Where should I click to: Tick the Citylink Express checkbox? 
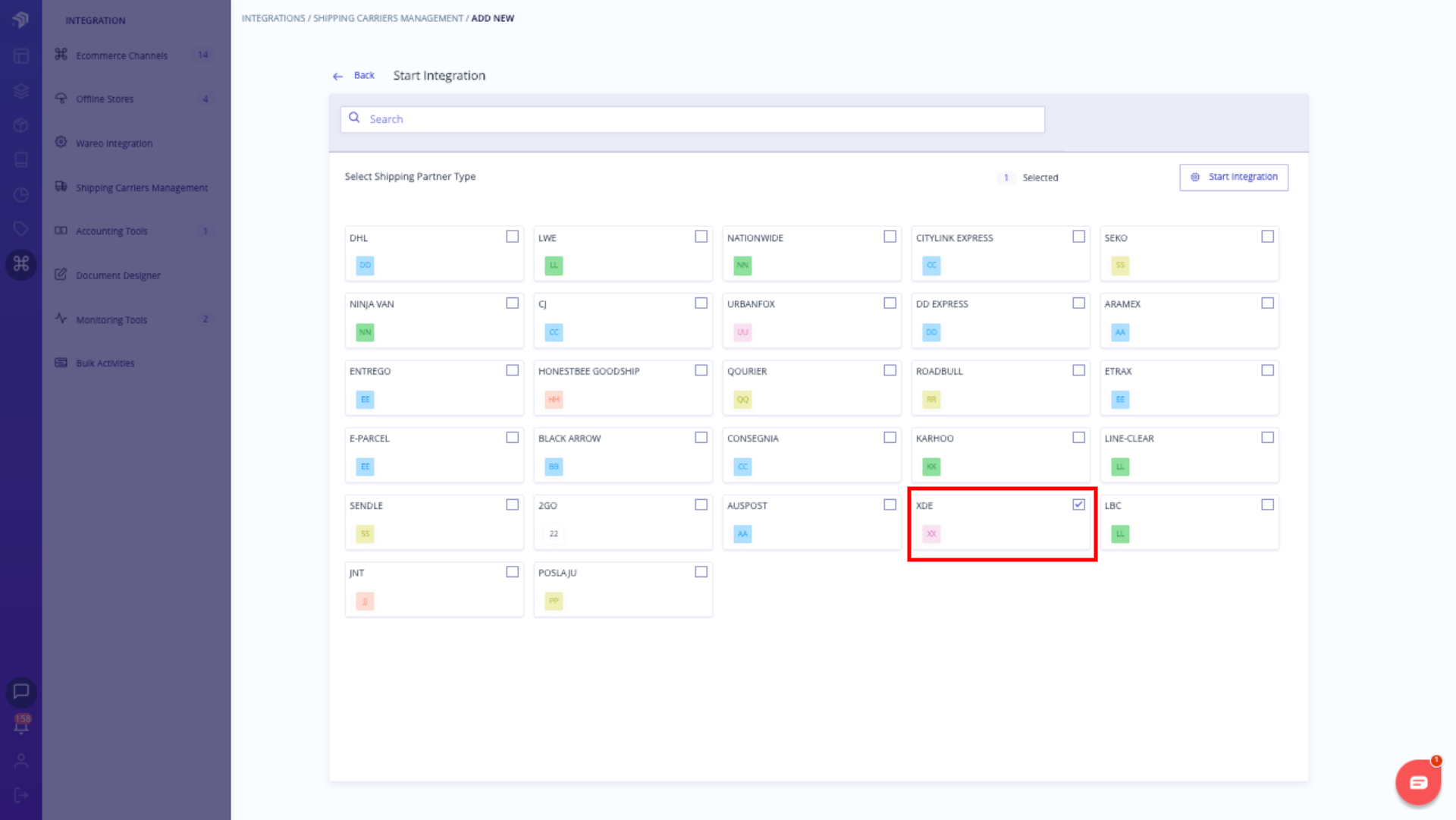(1078, 237)
